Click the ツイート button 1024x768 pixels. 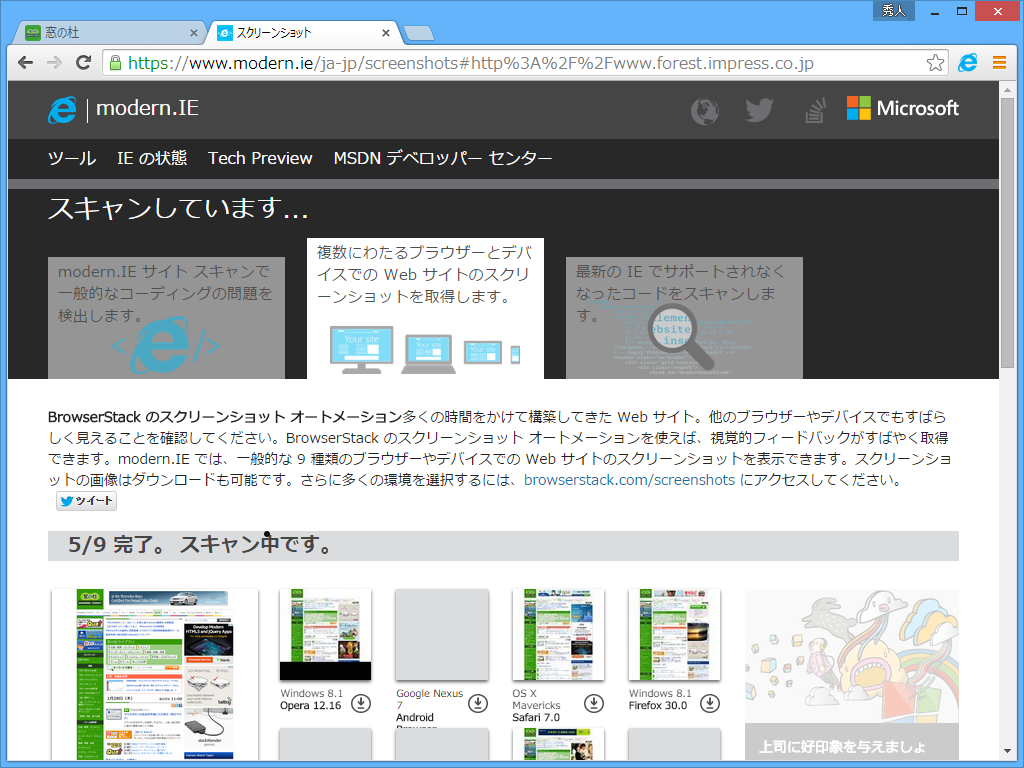86,500
